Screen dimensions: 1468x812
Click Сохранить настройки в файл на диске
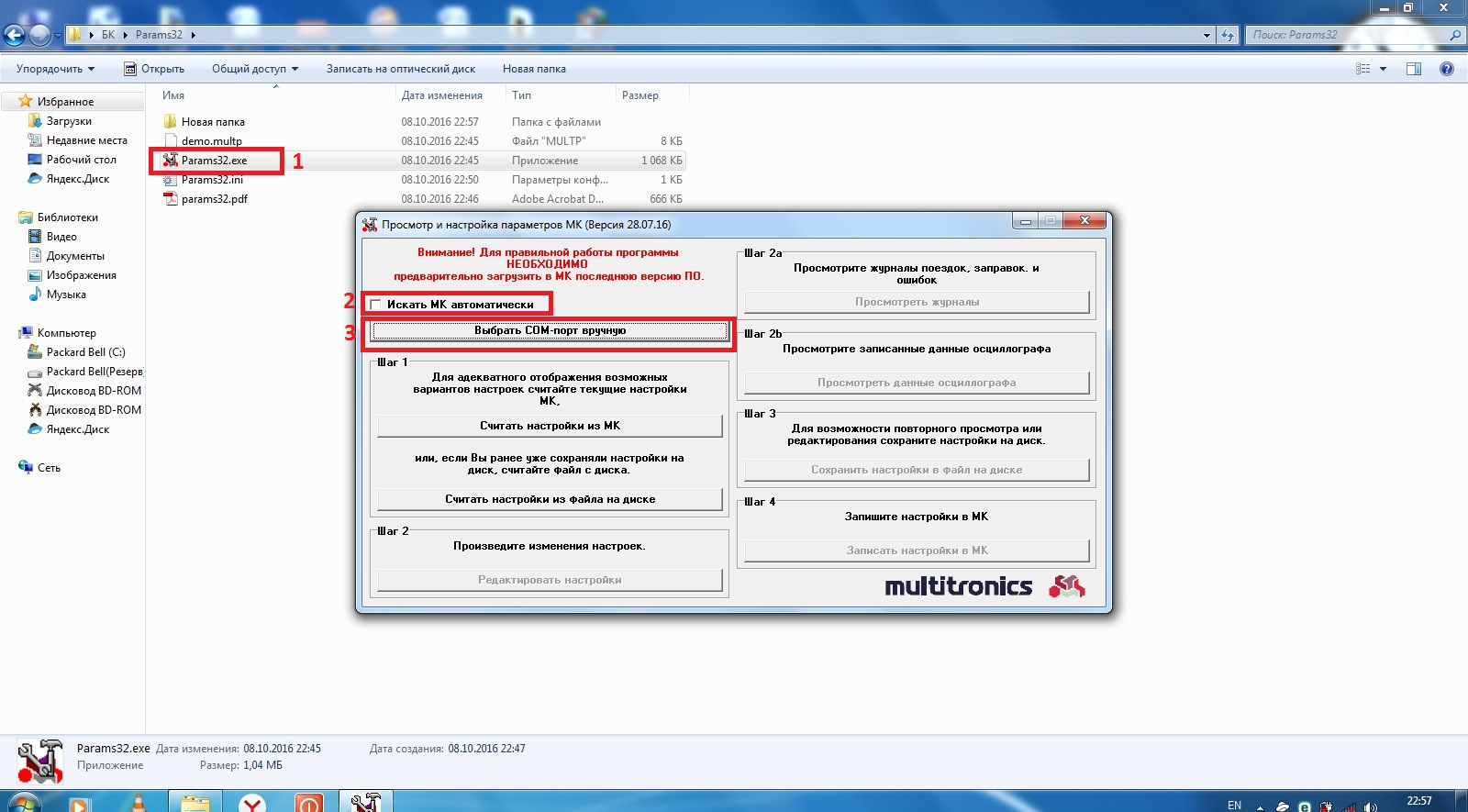pos(917,470)
